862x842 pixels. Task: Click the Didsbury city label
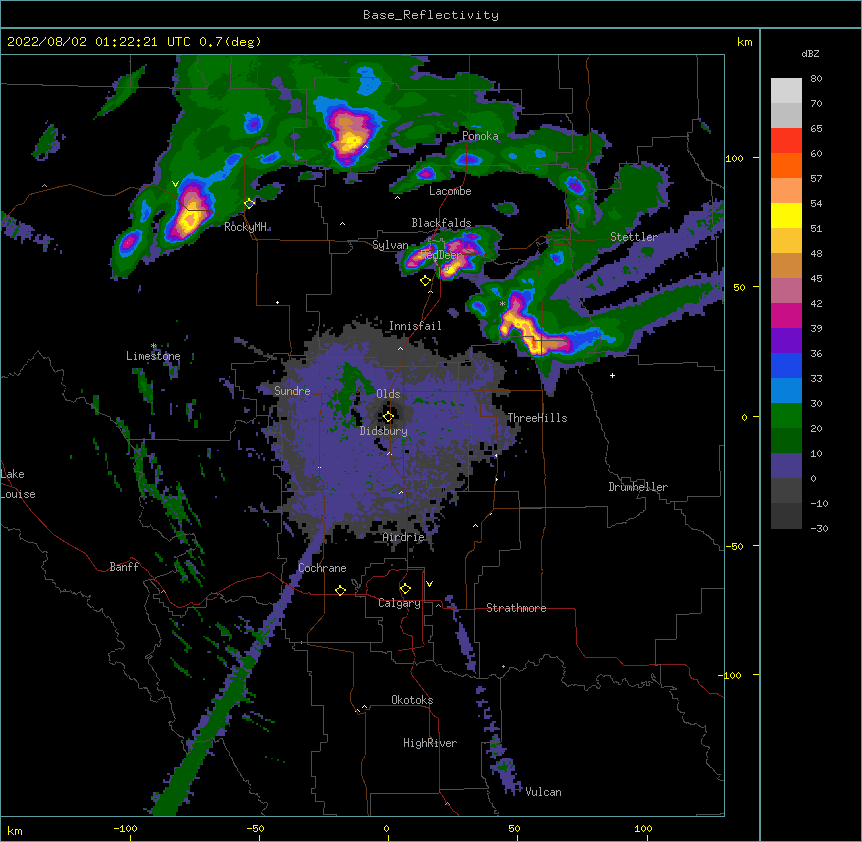point(384,431)
